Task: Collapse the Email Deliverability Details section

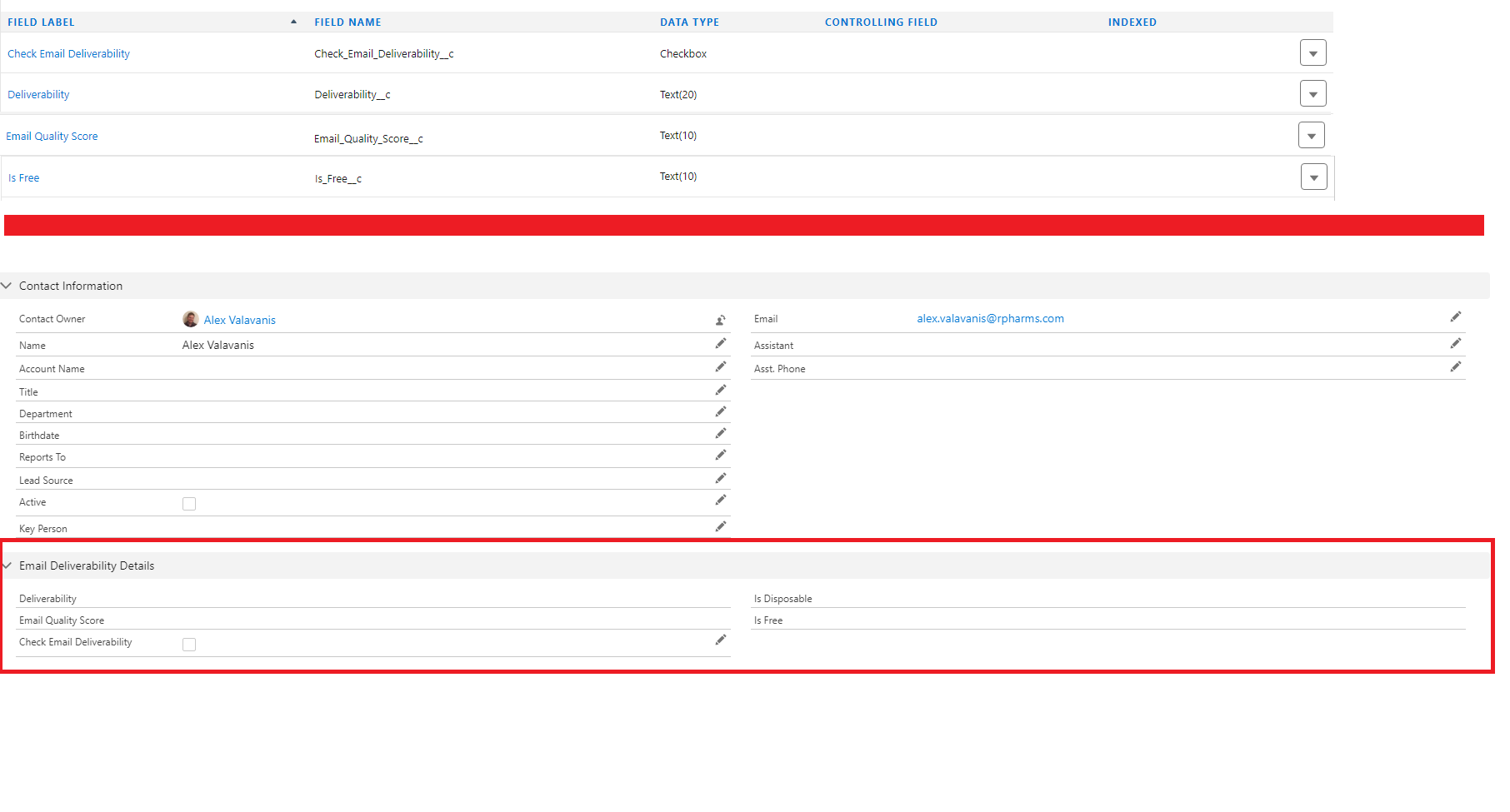Action: 7,565
